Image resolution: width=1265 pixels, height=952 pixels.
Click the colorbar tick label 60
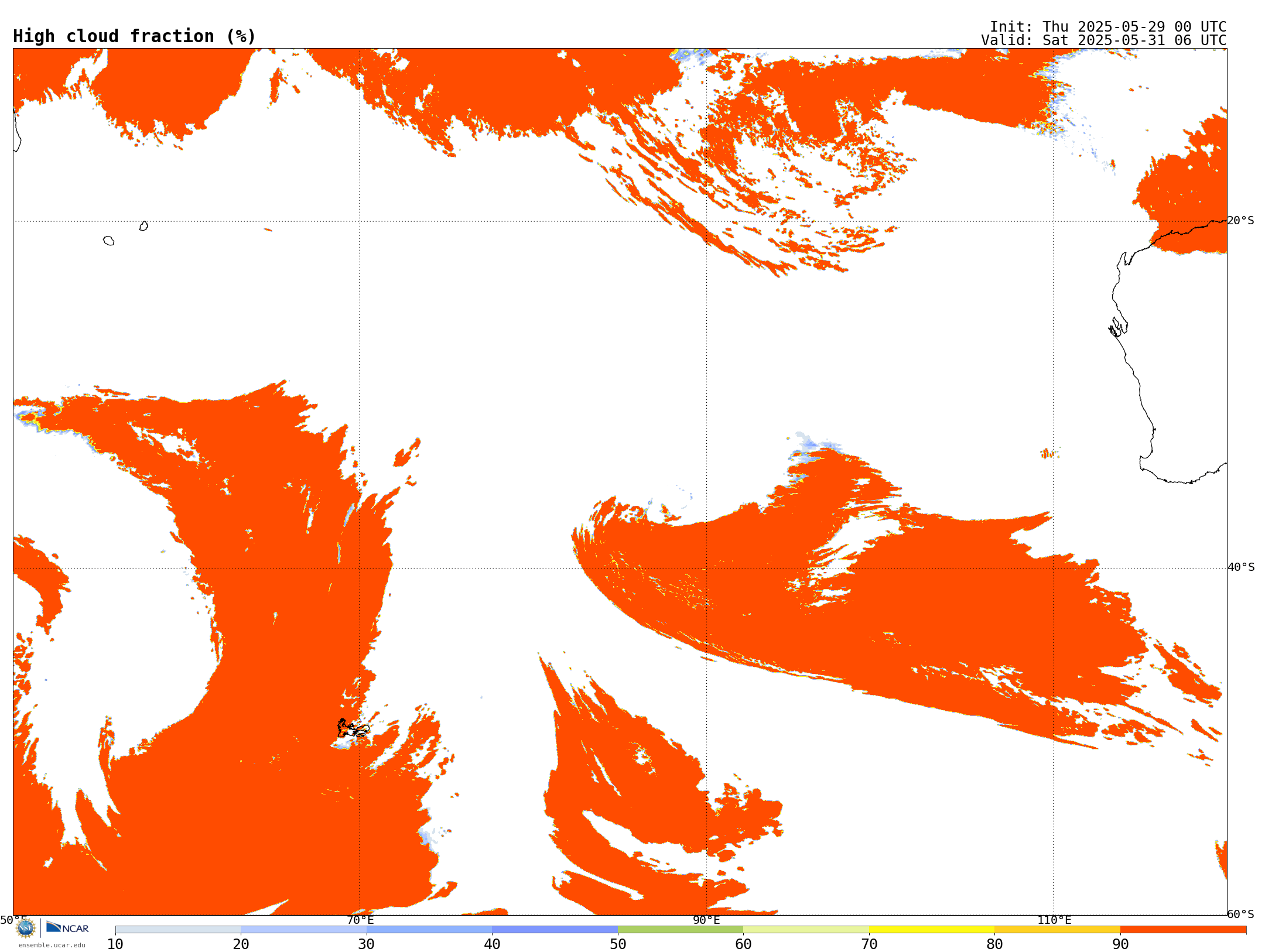743,944
